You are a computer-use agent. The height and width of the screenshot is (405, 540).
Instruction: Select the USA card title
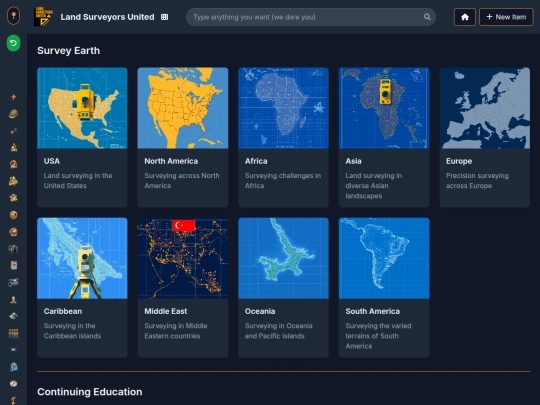[x=52, y=161]
